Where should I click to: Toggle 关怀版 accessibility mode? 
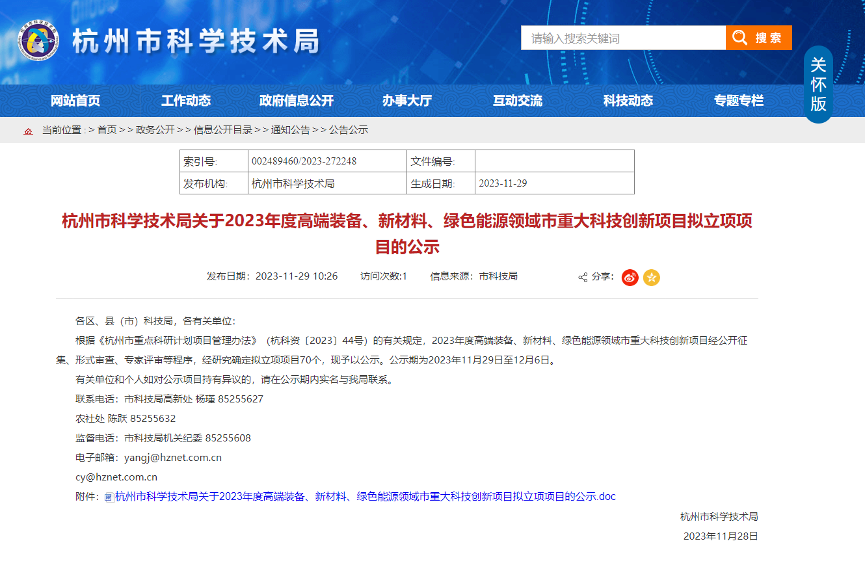818,84
